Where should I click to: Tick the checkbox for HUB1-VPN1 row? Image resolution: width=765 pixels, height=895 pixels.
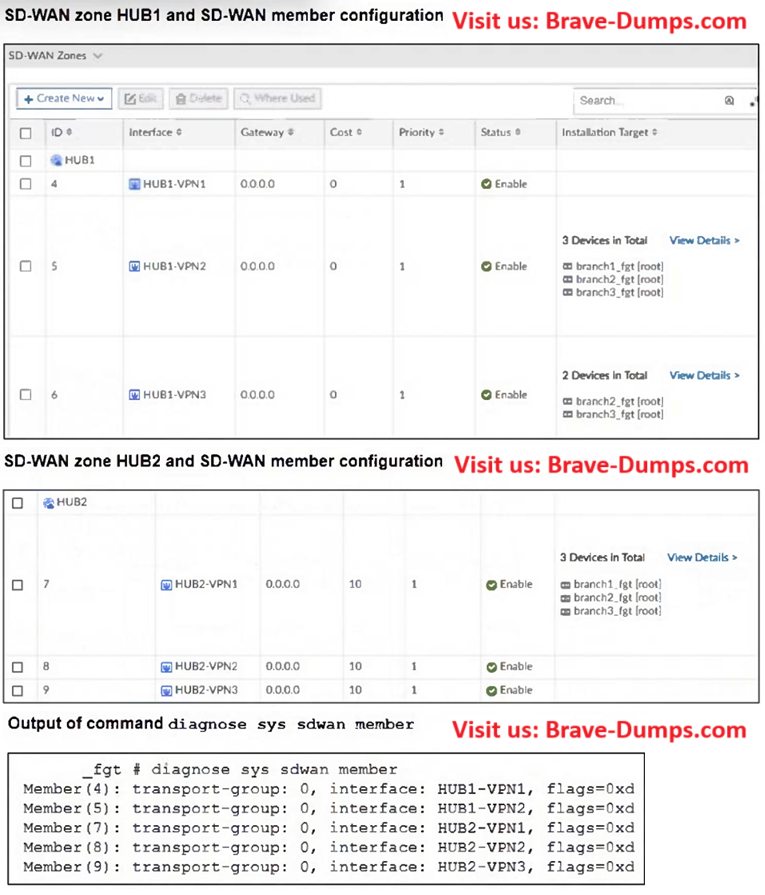pyautogui.click(x=26, y=184)
